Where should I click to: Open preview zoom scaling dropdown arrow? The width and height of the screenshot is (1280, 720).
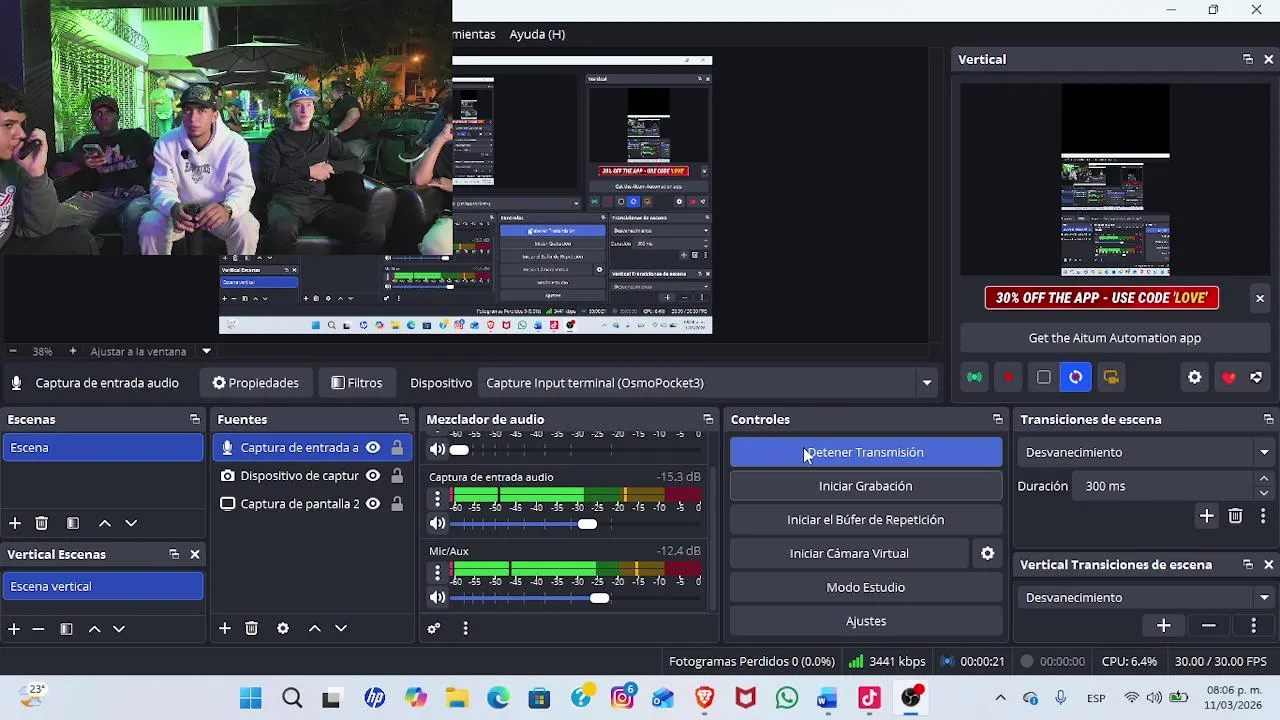[x=206, y=351]
